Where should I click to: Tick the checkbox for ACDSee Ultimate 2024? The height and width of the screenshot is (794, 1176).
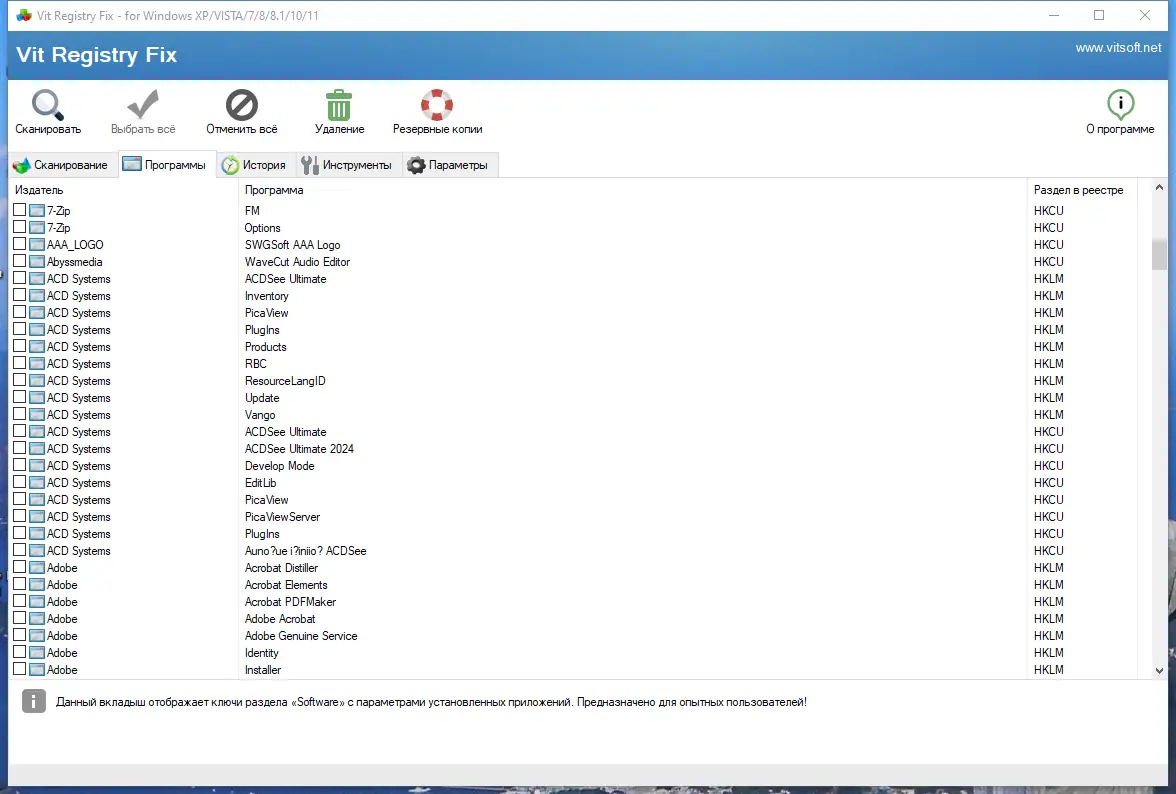coord(20,448)
